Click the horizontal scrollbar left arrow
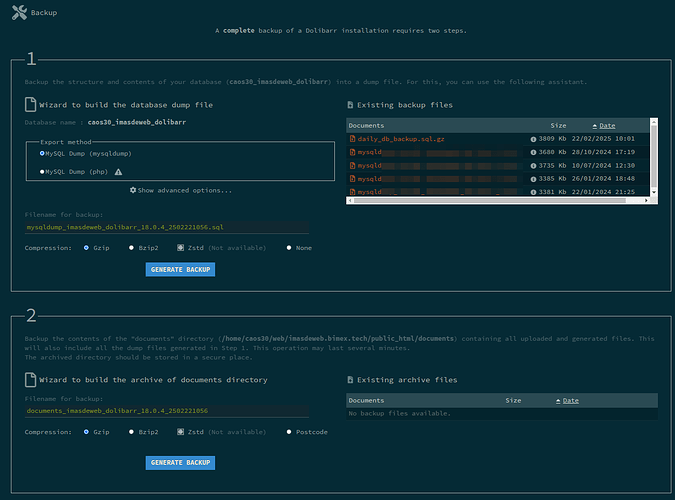Image resolution: width=675 pixels, height=500 pixels. 350,200
